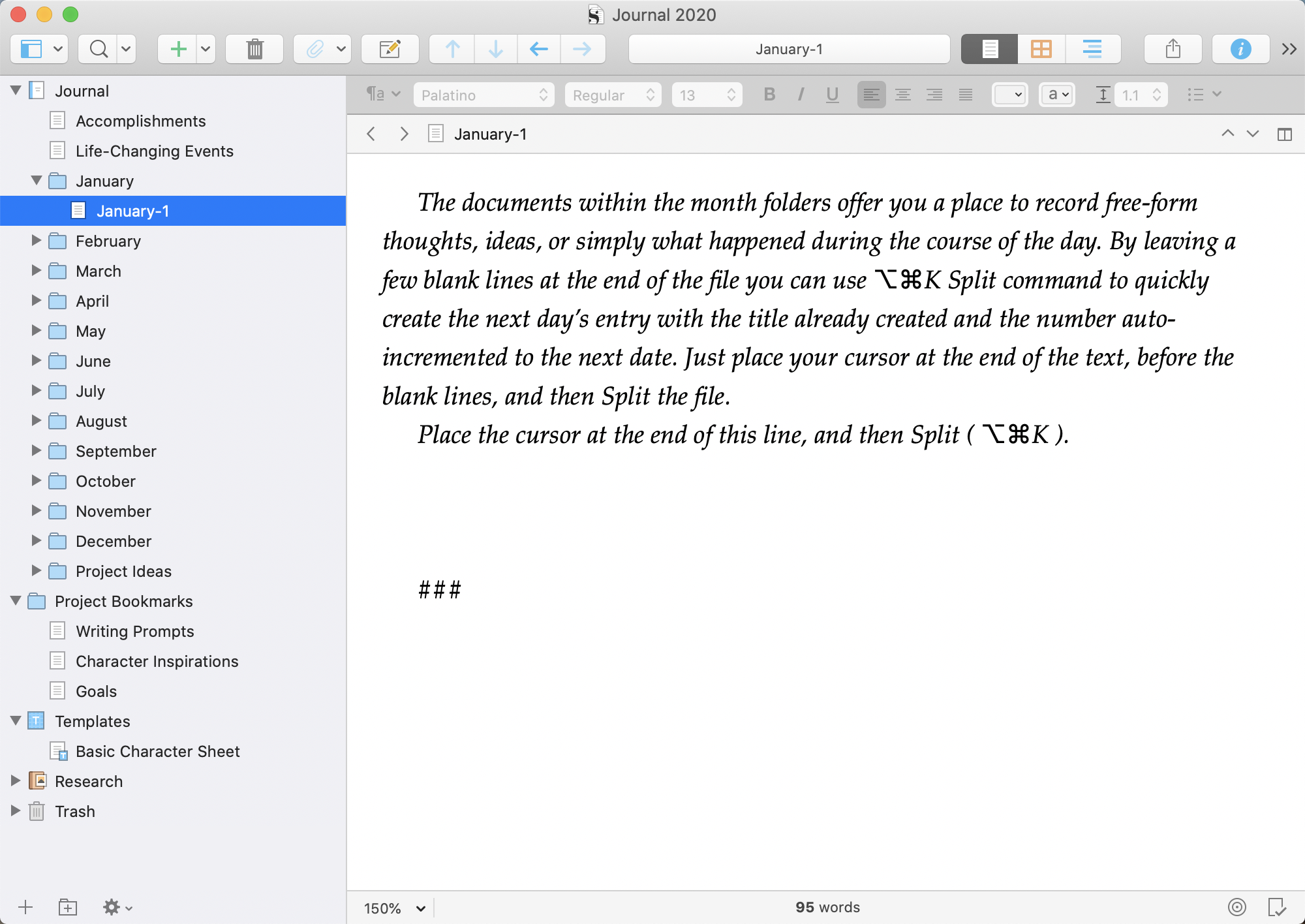Toggle italic formatting
Screen dimensions: 1305x924
(x=801, y=95)
